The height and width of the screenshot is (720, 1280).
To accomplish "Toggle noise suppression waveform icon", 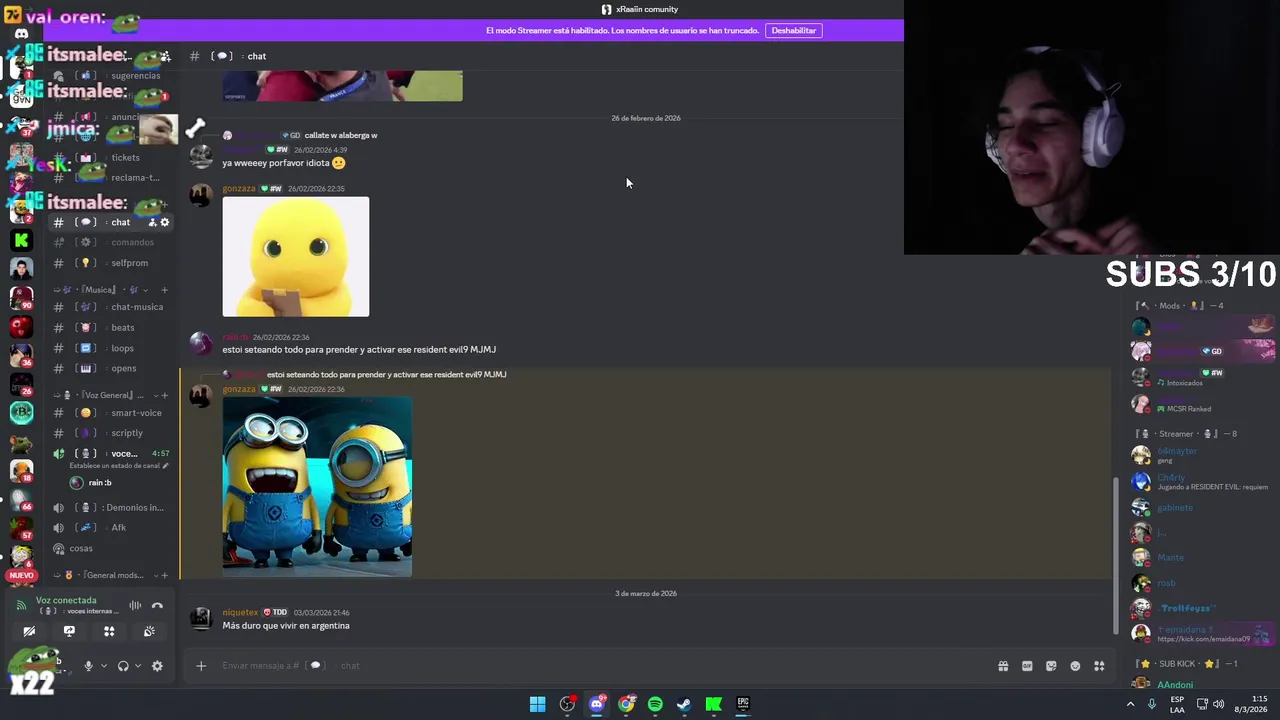I will tap(135, 605).
